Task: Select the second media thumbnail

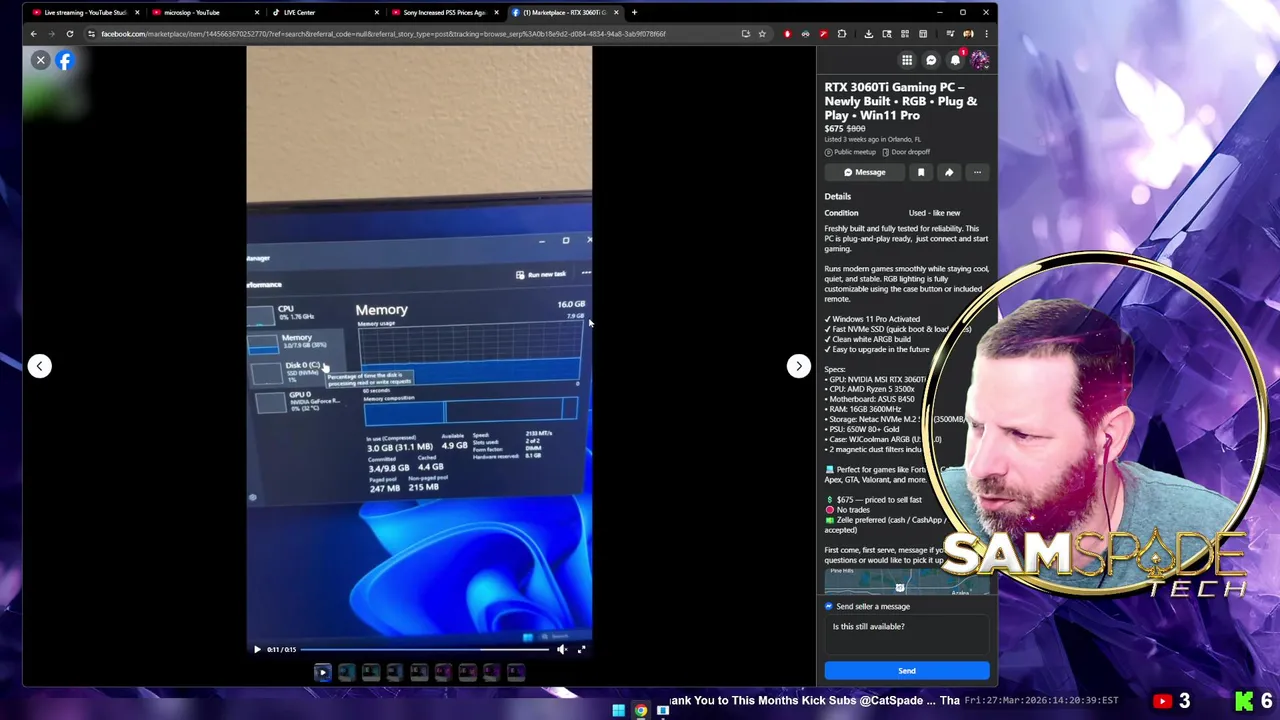Action: (x=346, y=673)
